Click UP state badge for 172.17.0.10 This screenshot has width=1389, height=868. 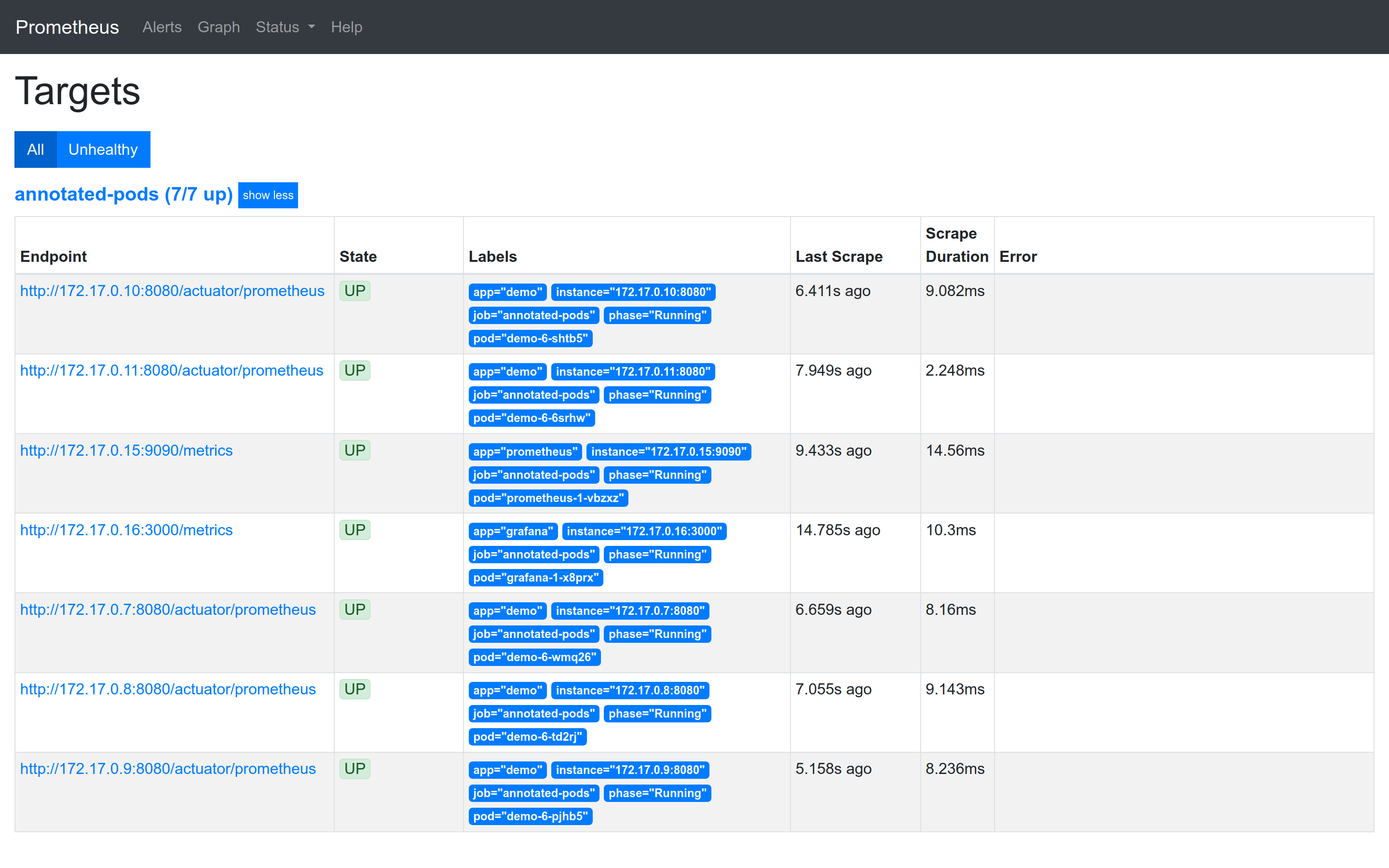pyautogui.click(x=354, y=291)
